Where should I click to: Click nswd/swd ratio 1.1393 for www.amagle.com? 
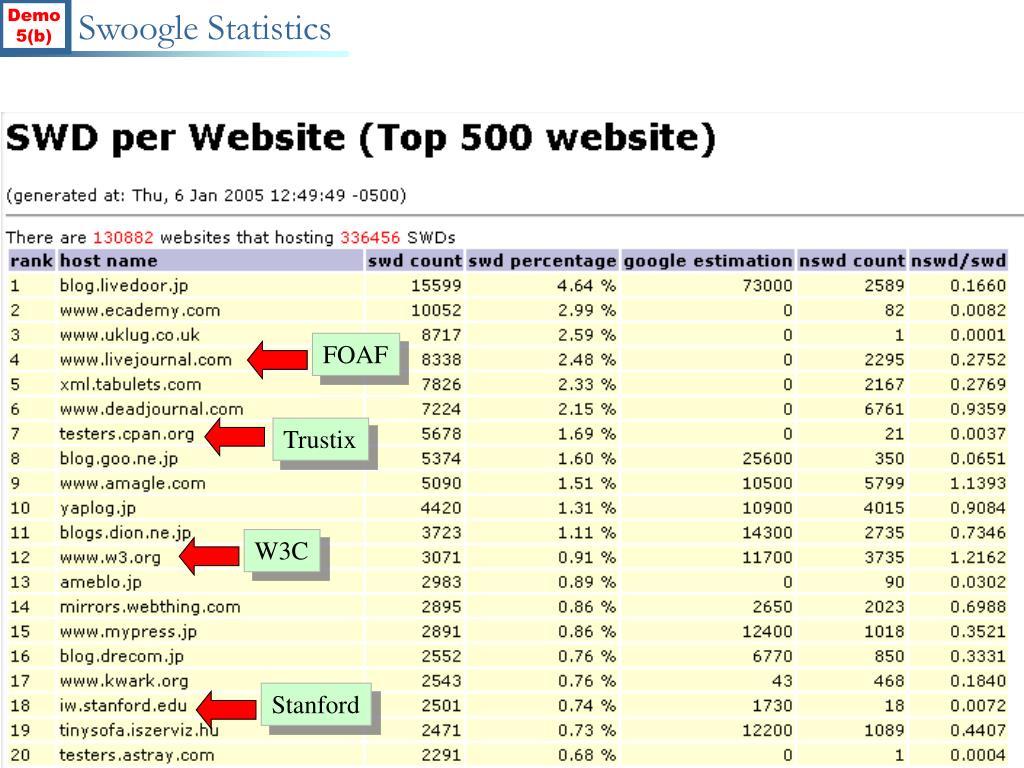tap(978, 483)
